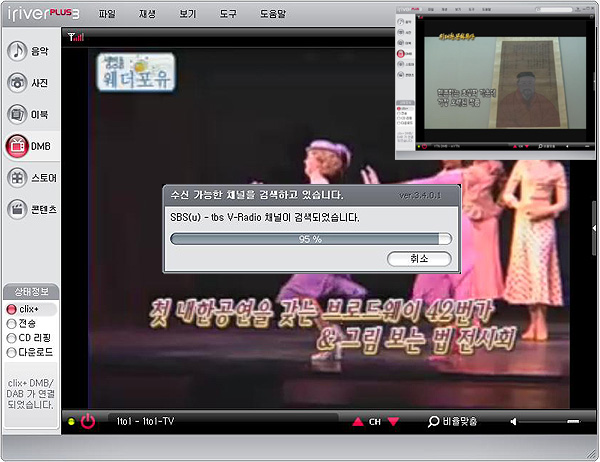Click channel up arrow in the inset window
This screenshot has width=600, height=462.
click(x=515, y=146)
